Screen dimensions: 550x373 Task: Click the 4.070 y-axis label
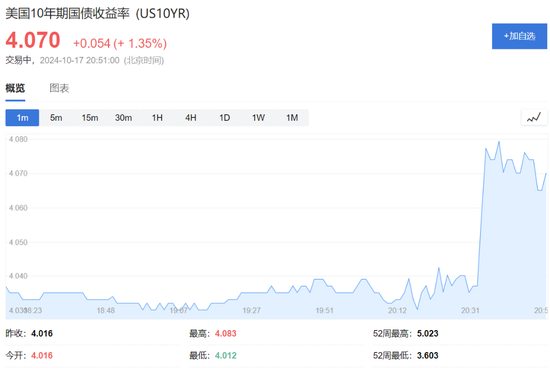(x=18, y=173)
